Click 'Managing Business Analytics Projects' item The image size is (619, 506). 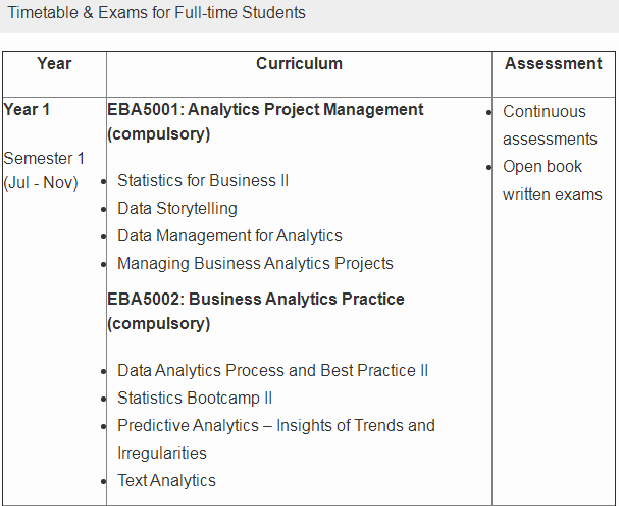255,263
